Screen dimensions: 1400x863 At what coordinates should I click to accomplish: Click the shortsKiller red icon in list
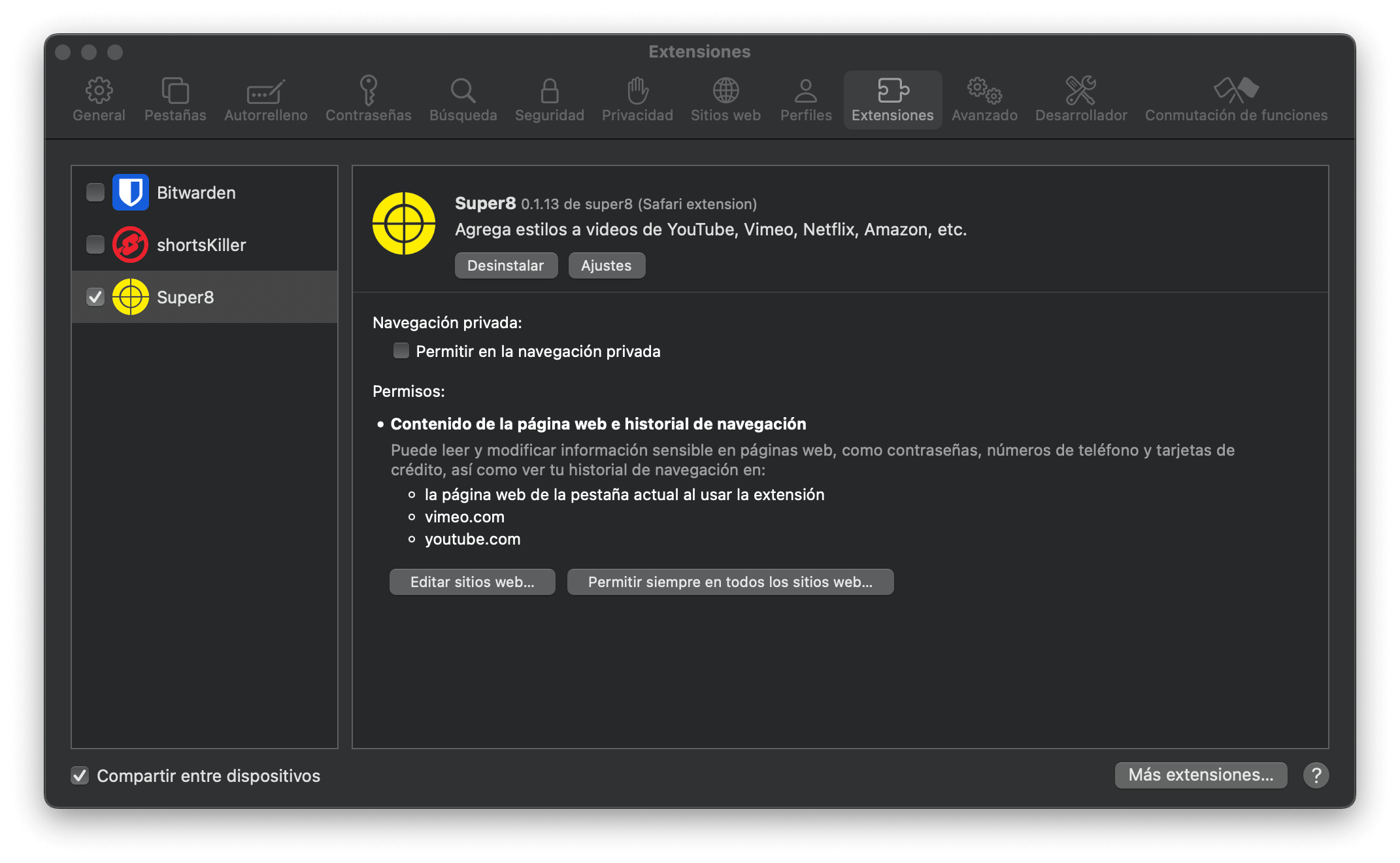tap(131, 245)
